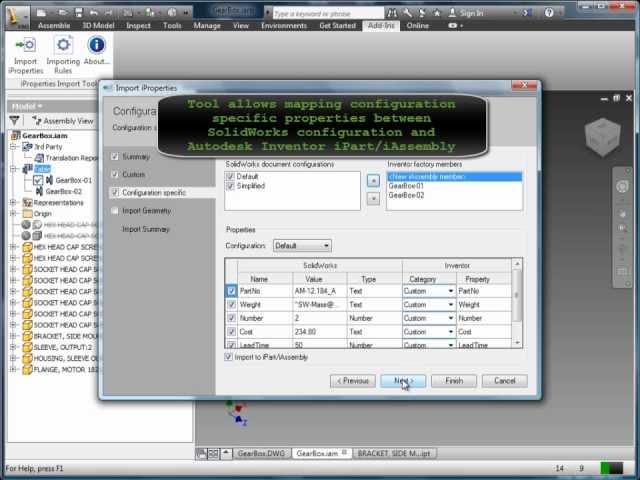The width and height of the screenshot is (640, 480).
Task: Open the Assemble ribbon tab
Action: pos(54,25)
